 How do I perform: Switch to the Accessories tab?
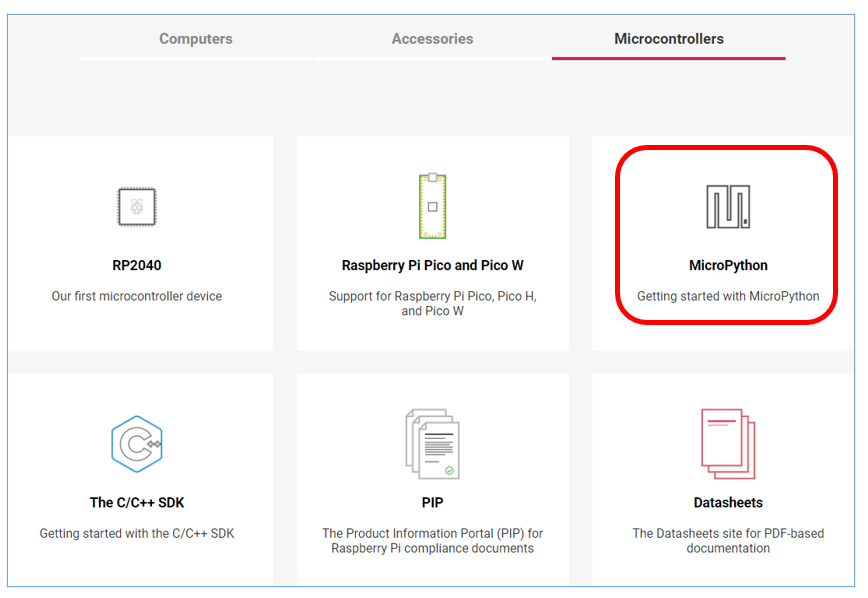pos(432,39)
